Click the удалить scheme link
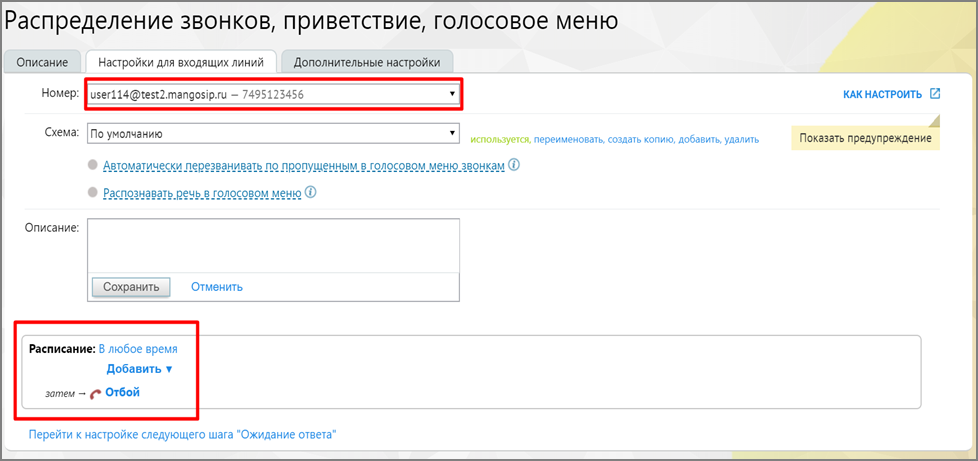Image resolution: width=978 pixels, height=461 pixels. 742,140
